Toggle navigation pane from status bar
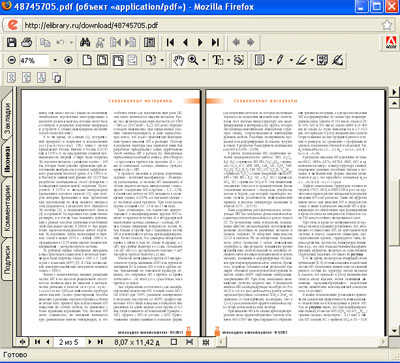 (22, 342)
